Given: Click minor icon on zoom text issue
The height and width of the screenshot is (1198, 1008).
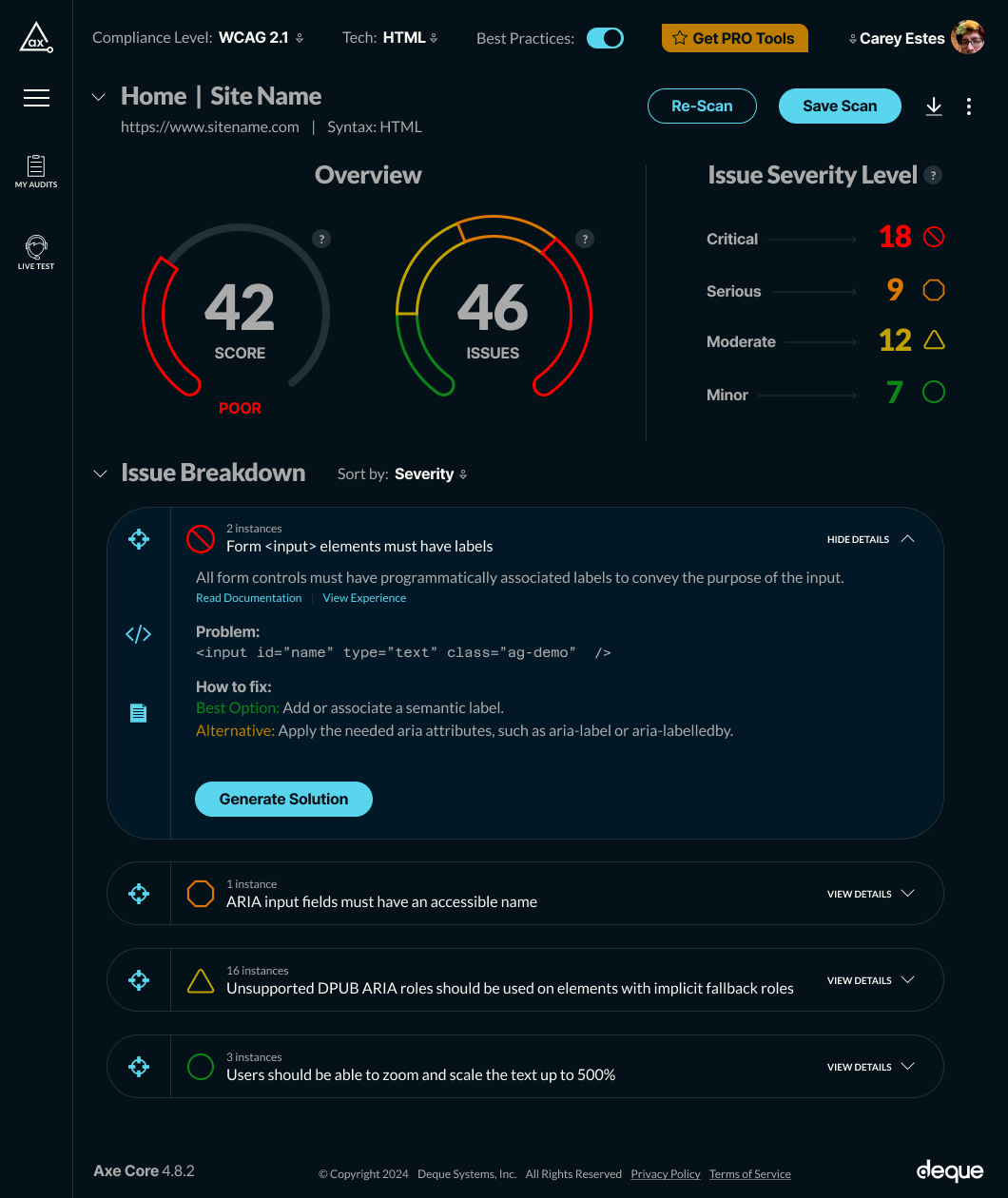Looking at the screenshot, I should 201,1067.
